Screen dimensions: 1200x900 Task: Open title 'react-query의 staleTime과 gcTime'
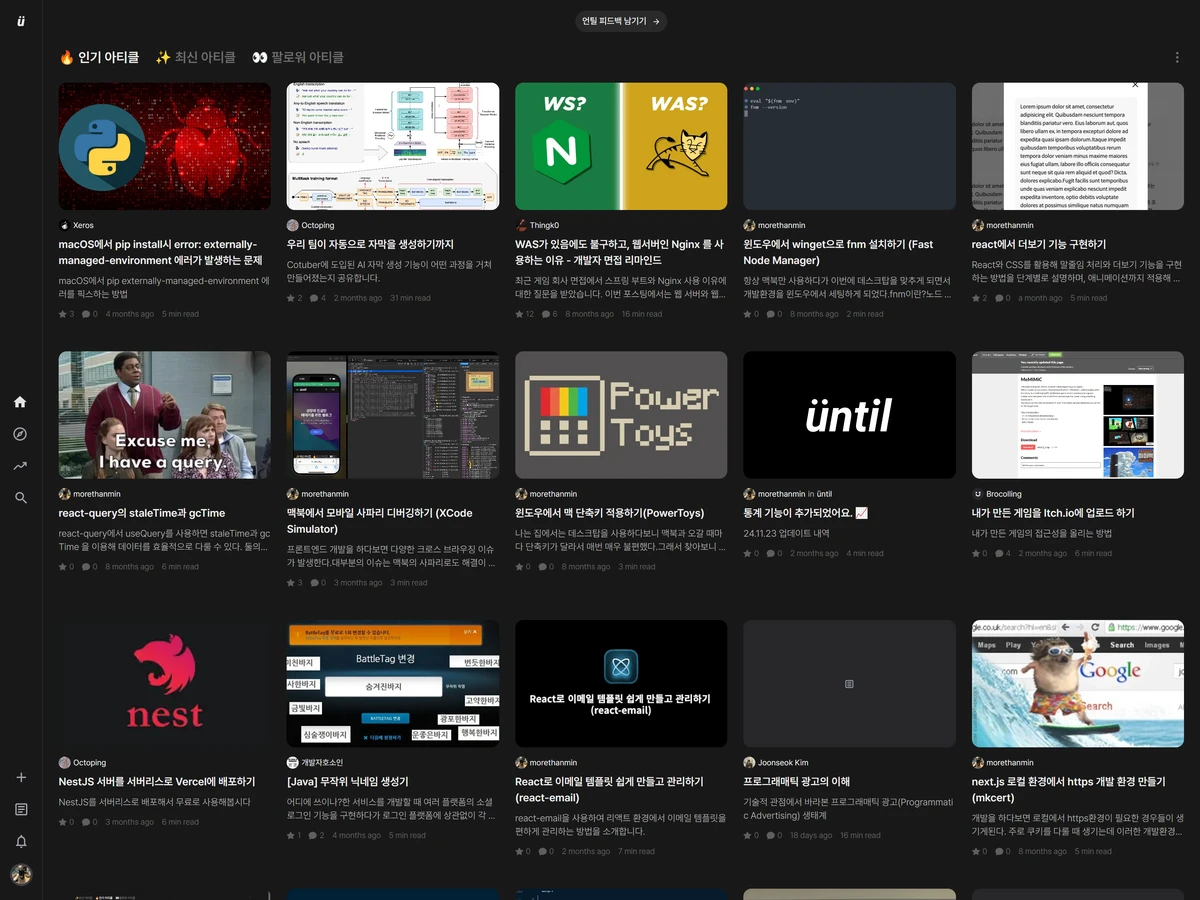142,513
